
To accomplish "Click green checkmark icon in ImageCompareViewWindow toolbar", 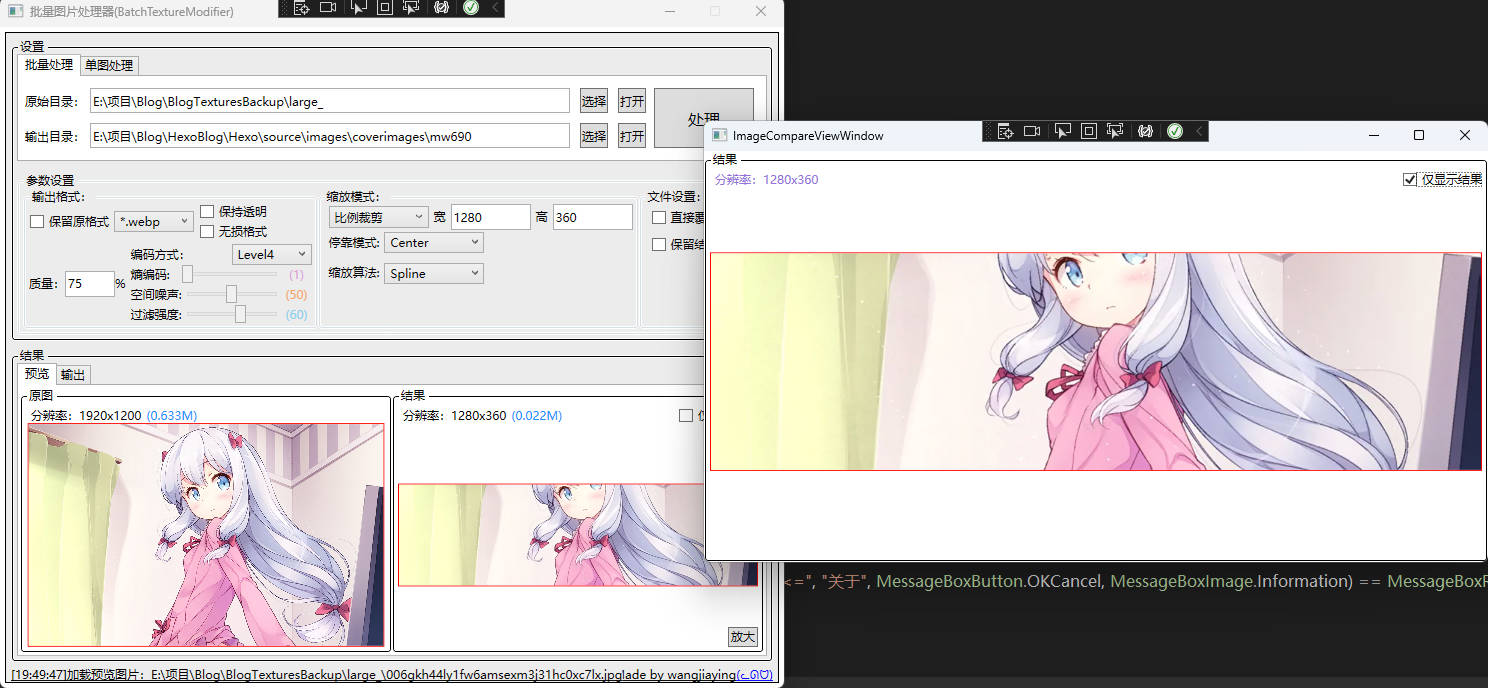I will pos(1175,131).
